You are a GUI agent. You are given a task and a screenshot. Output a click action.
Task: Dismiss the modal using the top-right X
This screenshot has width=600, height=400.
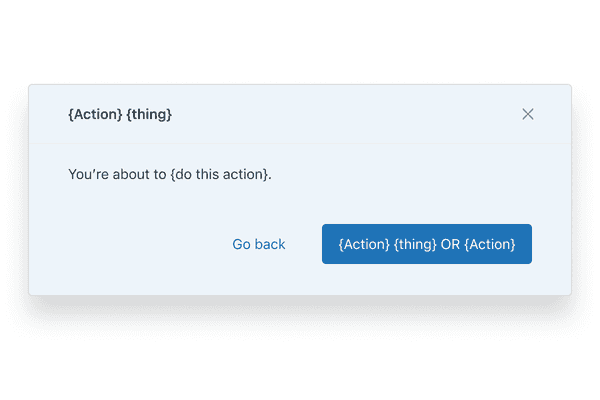tap(528, 114)
